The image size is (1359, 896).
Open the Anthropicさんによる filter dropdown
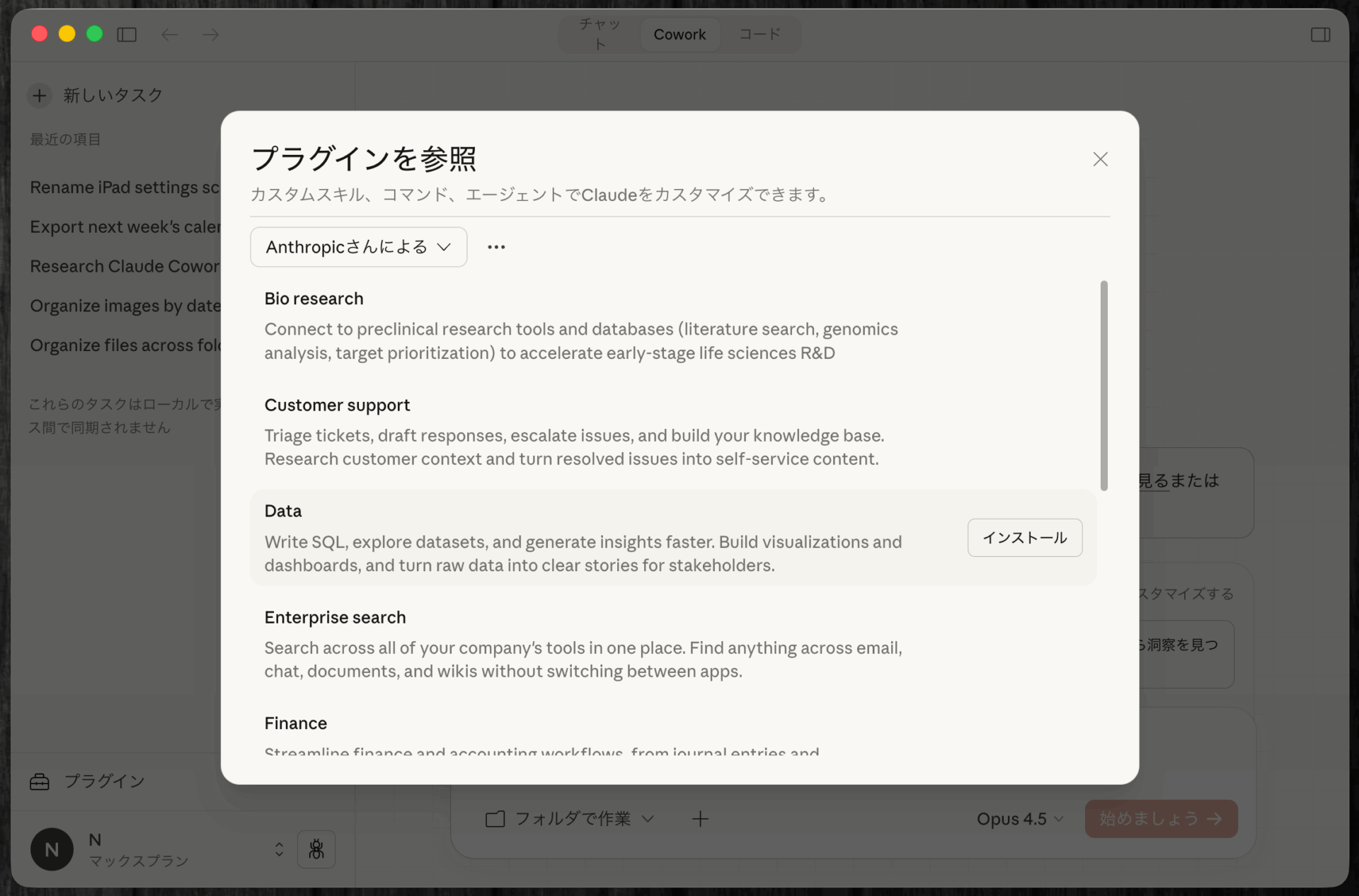click(358, 246)
